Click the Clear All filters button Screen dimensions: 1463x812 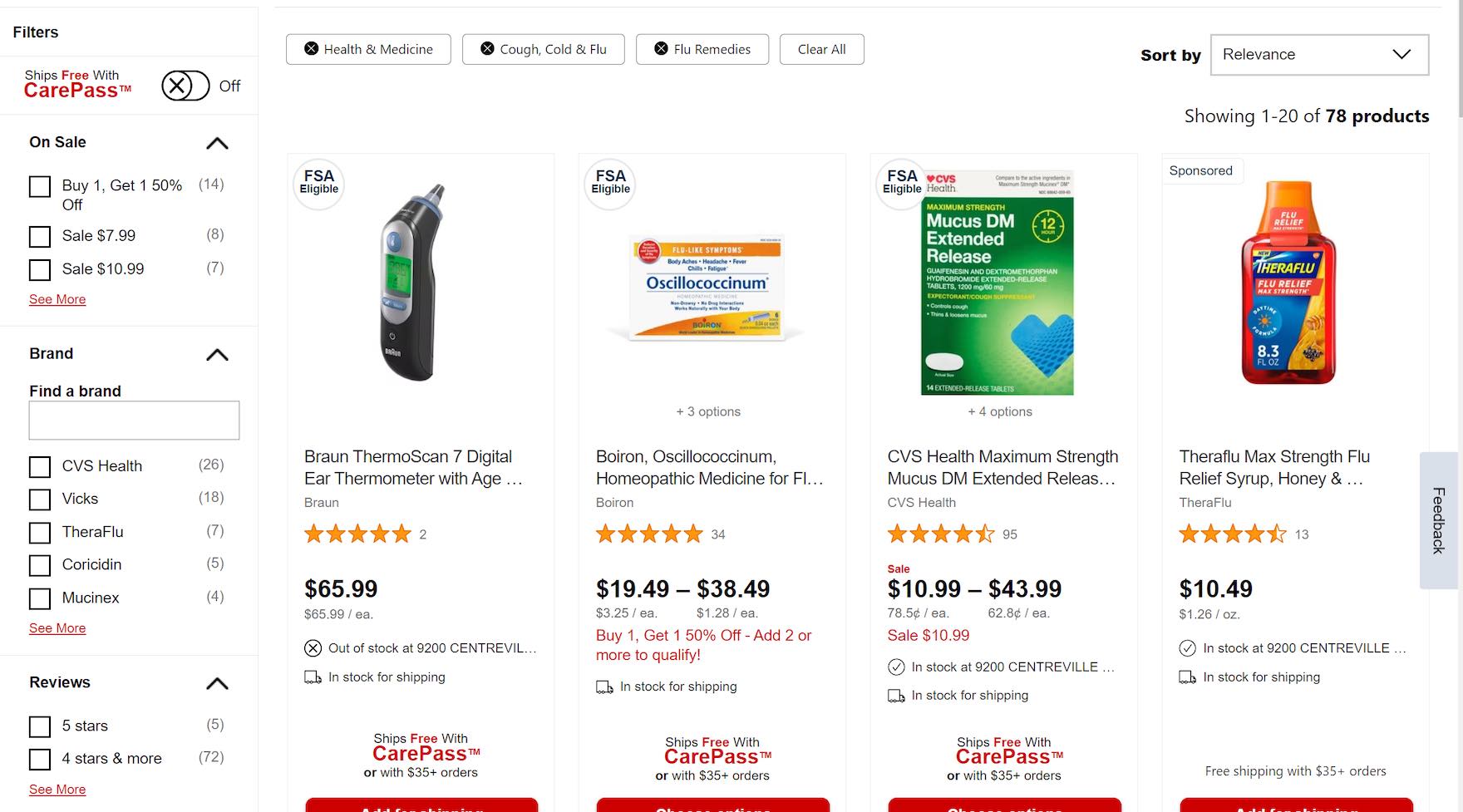pyautogui.click(x=821, y=49)
